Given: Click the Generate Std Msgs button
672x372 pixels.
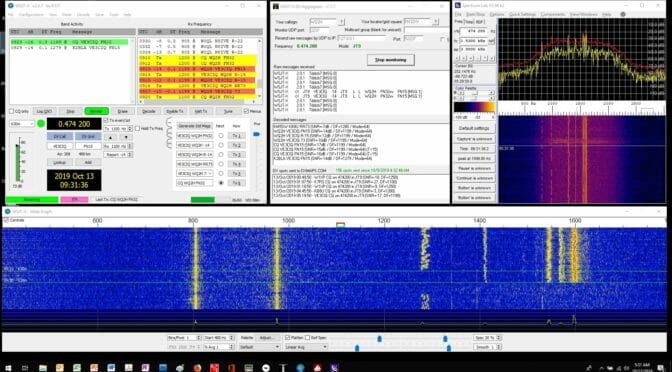Looking at the screenshot, I should [195, 126].
